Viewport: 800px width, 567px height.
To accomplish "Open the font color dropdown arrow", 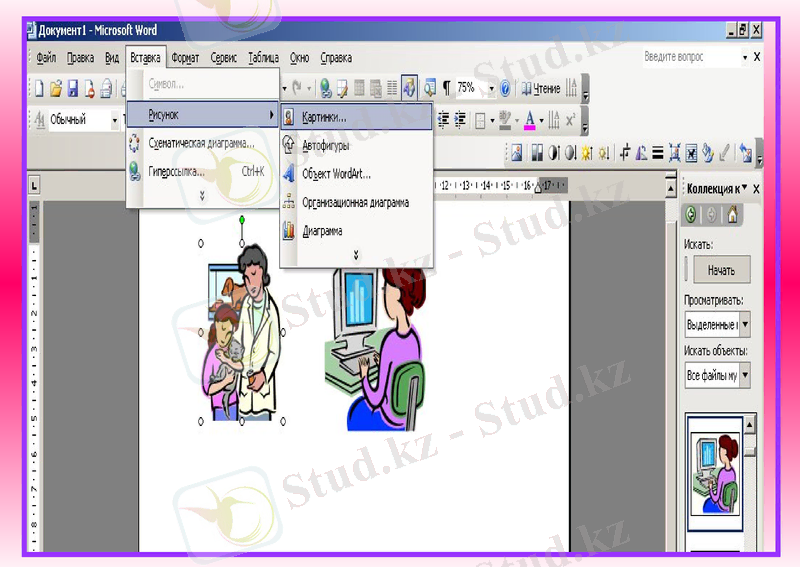I will 541,120.
